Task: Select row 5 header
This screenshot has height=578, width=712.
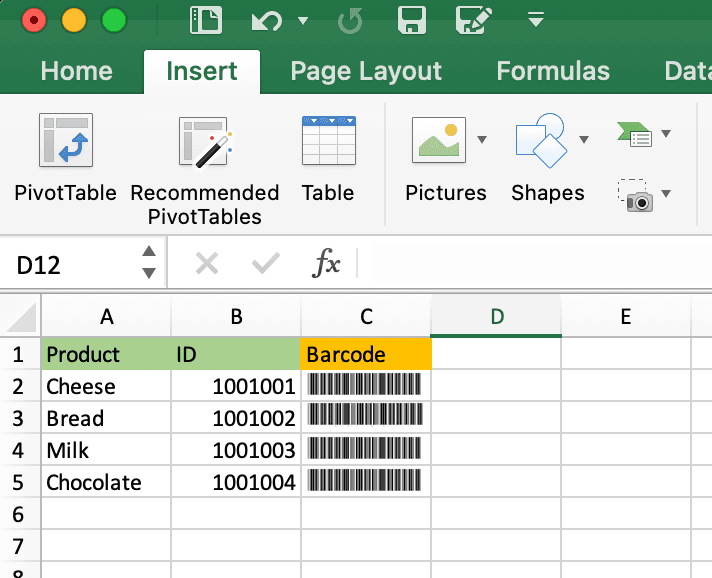Action: (20, 482)
